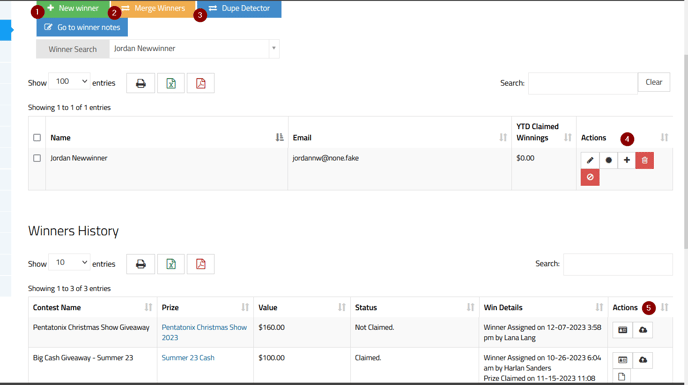Open Merge Winners
The height and width of the screenshot is (385, 688).
[153, 8]
